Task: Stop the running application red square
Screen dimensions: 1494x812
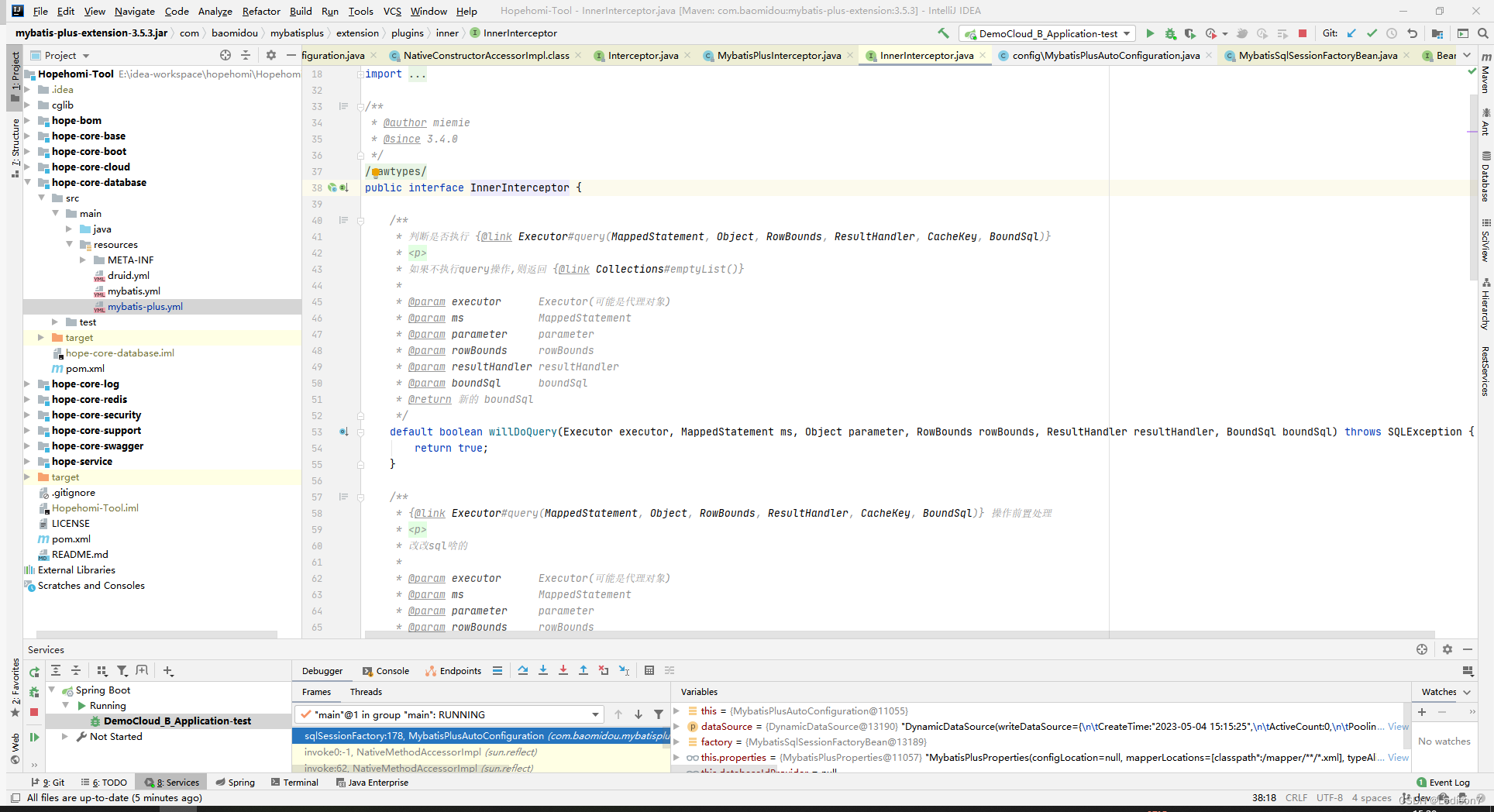Action: [x=1303, y=33]
